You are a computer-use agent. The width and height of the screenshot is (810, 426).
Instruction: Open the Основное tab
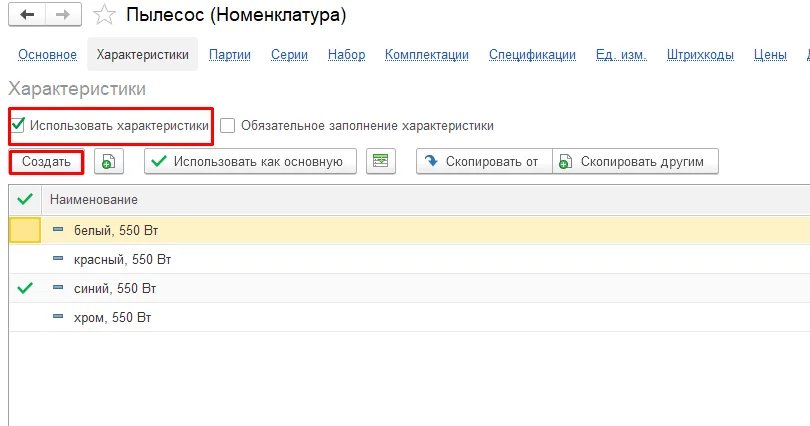[x=48, y=55]
